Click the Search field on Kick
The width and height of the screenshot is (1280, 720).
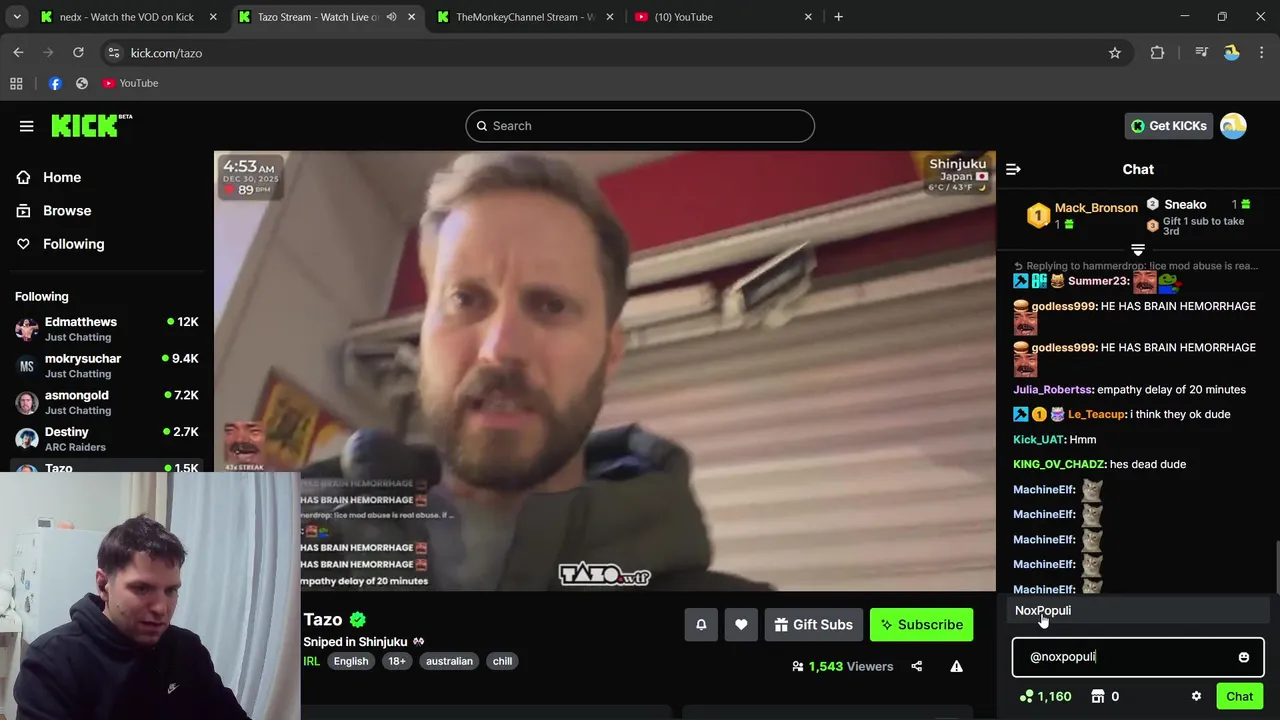point(640,126)
